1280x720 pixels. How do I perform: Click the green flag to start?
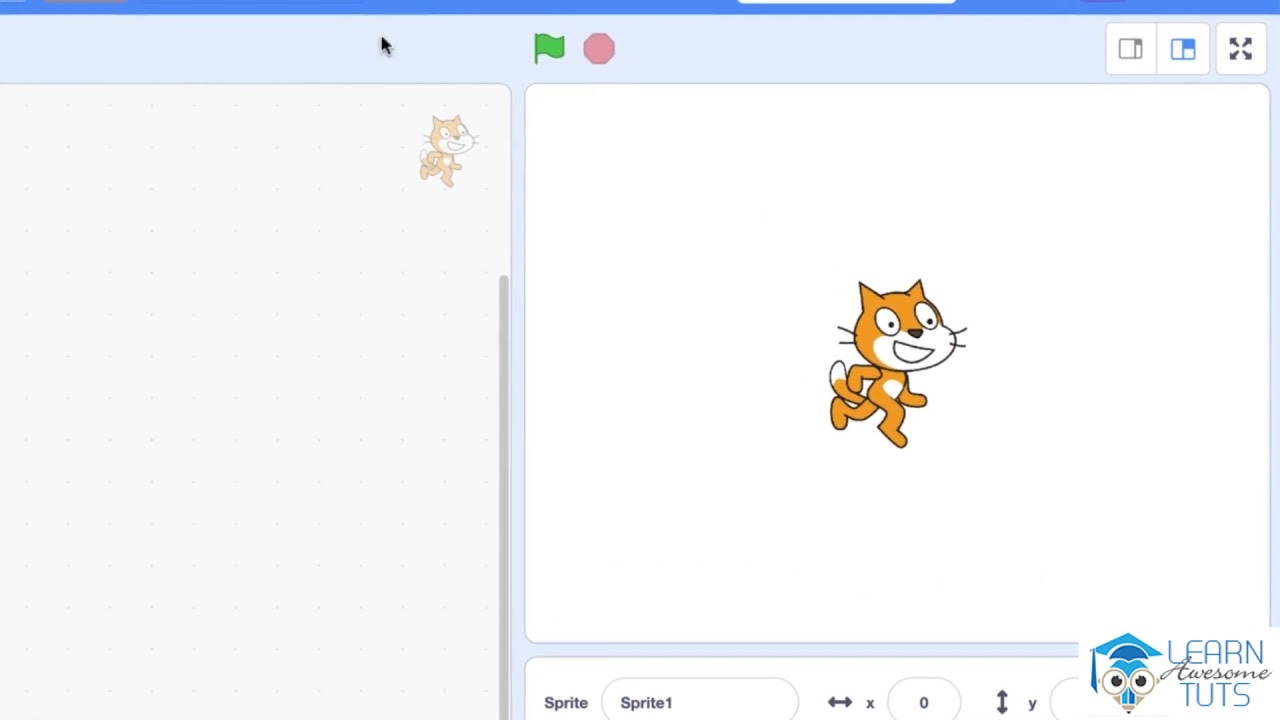click(549, 48)
